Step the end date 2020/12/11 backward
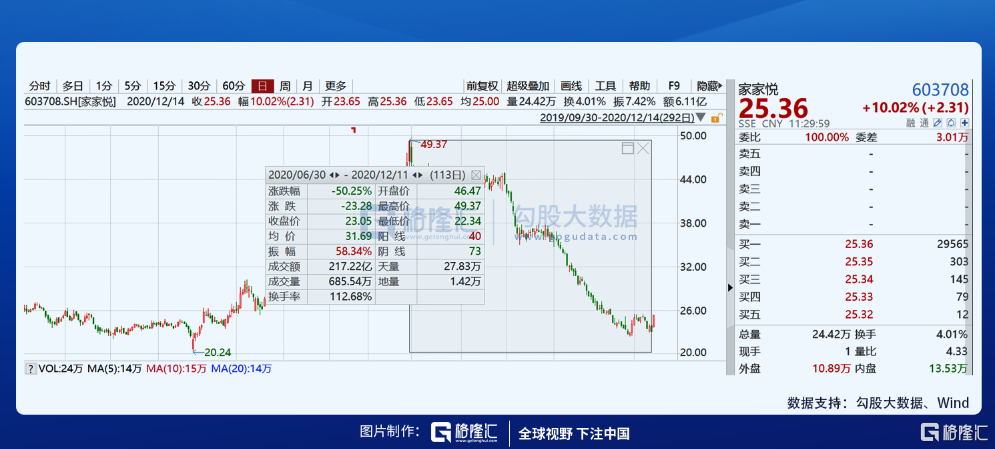Viewport: 995px width, 449px height. 414,174
